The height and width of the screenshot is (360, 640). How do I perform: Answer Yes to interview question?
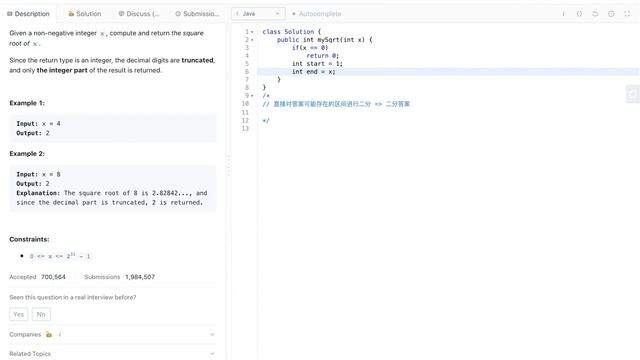tap(19, 314)
